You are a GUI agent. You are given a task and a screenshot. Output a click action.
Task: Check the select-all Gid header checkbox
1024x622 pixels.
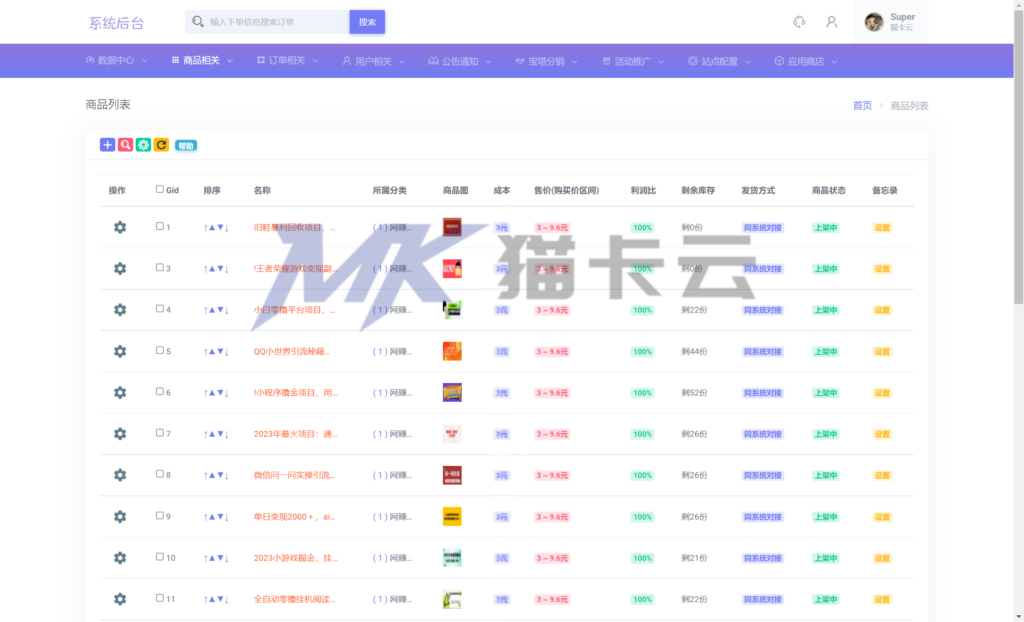coord(159,189)
